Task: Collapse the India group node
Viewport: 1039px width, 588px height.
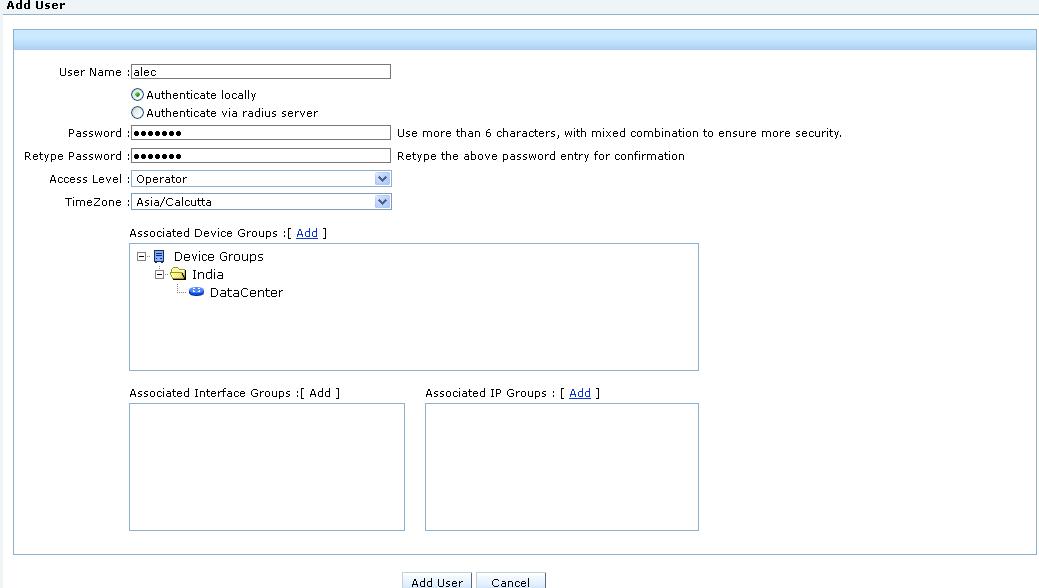Action: tap(159, 274)
